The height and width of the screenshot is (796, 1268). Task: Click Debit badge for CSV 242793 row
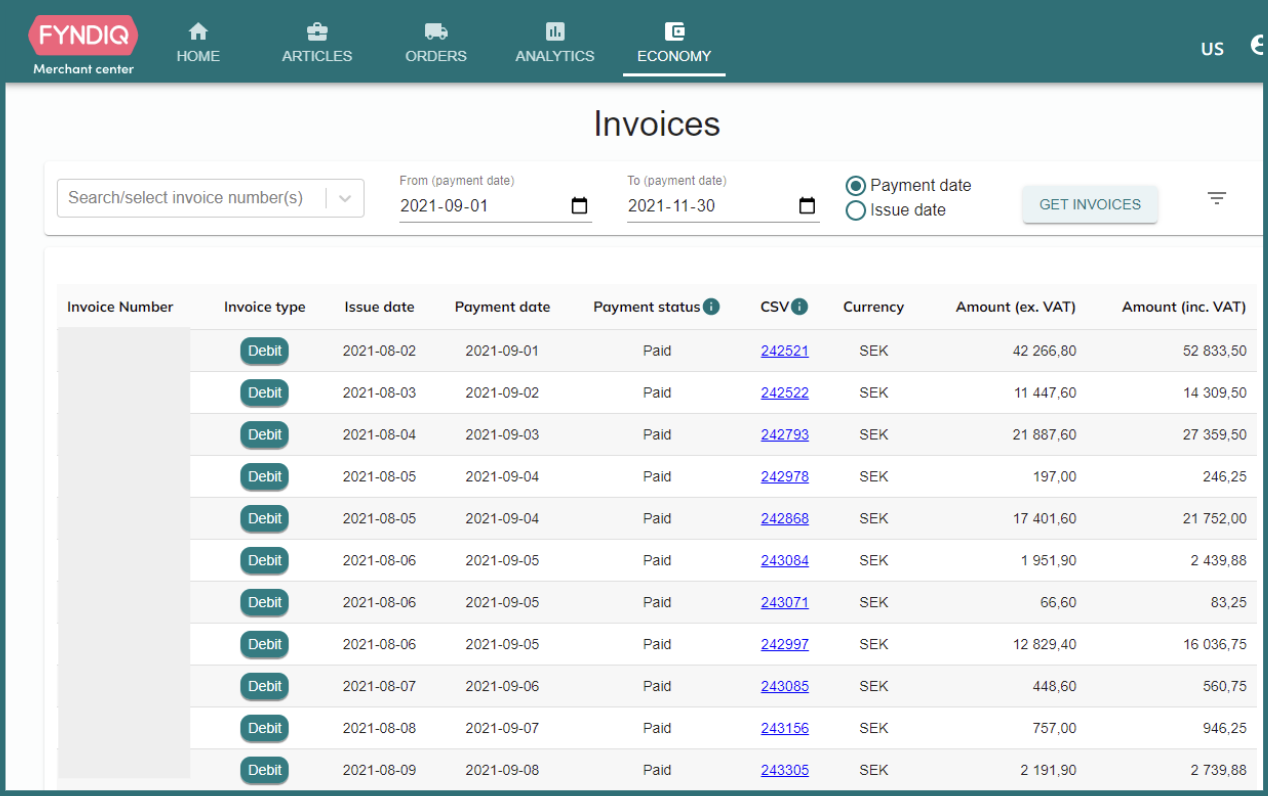pyautogui.click(x=265, y=435)
